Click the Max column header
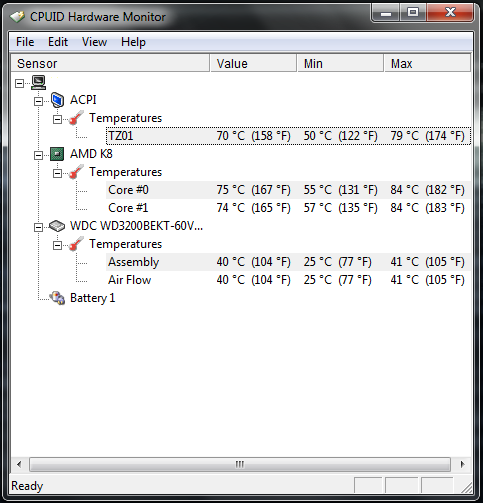 pos(428,63)
